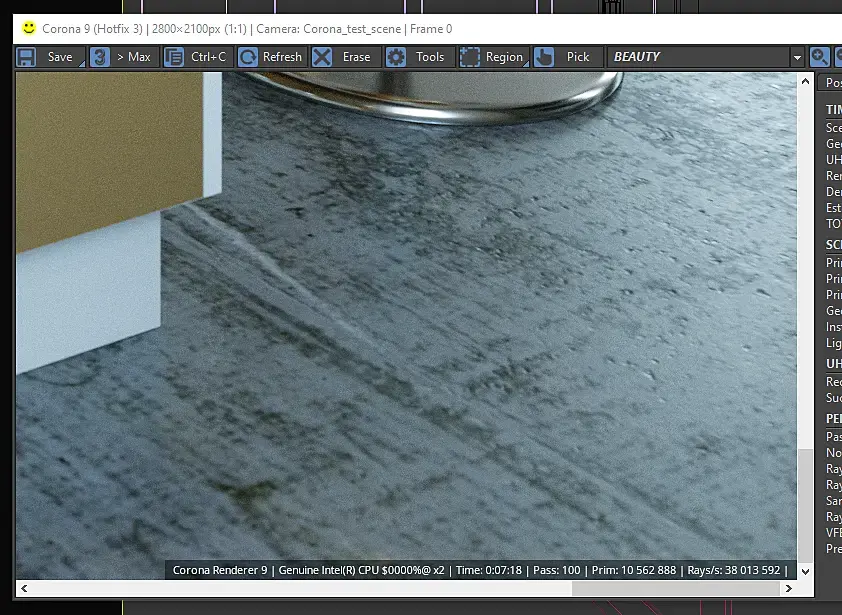This screenshot has width=842, height=615.
Task: Click the scroll up arrow of the viewport
Action: click(x=805, y=81)
